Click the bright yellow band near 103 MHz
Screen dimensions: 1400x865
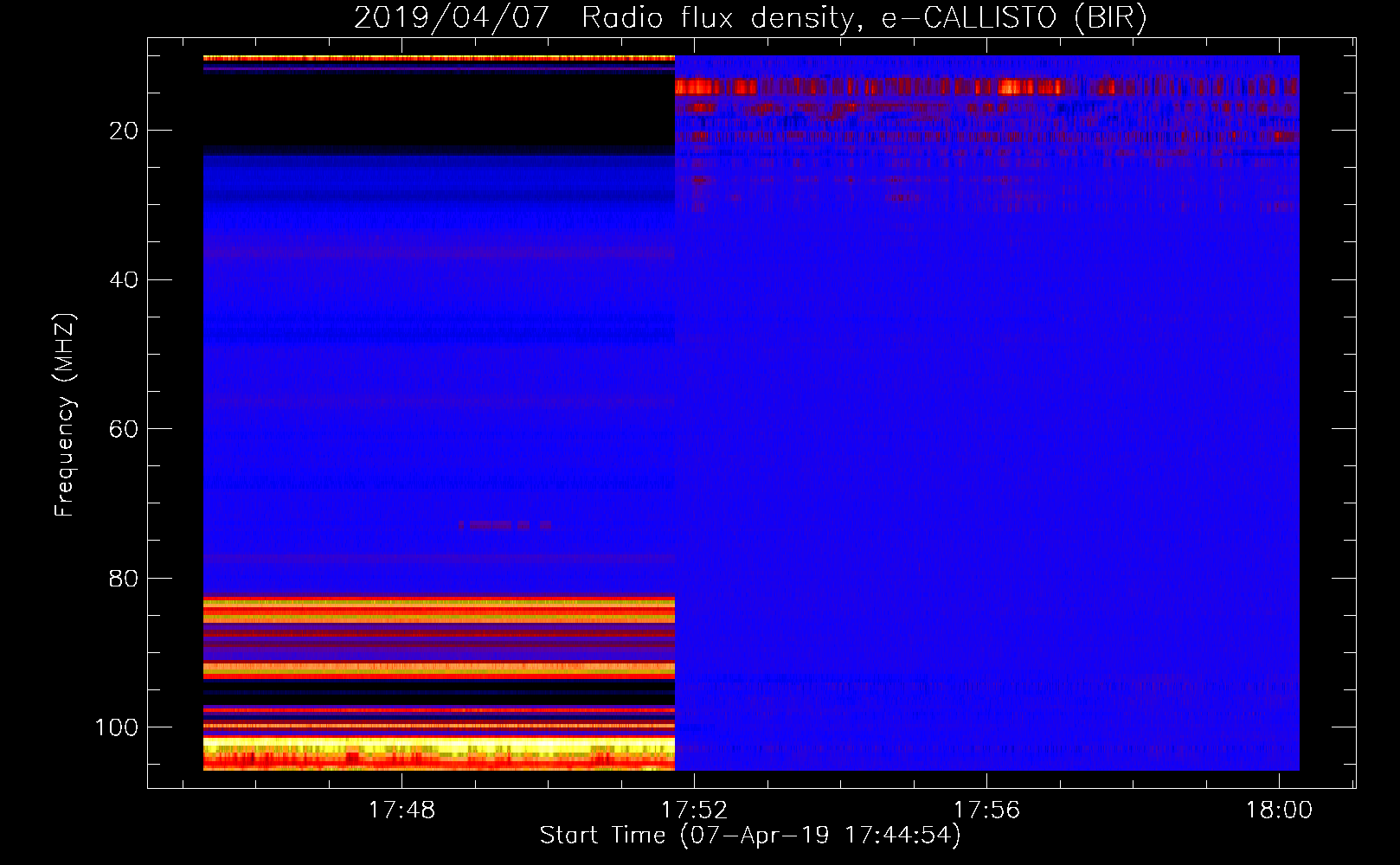point(439,744)
